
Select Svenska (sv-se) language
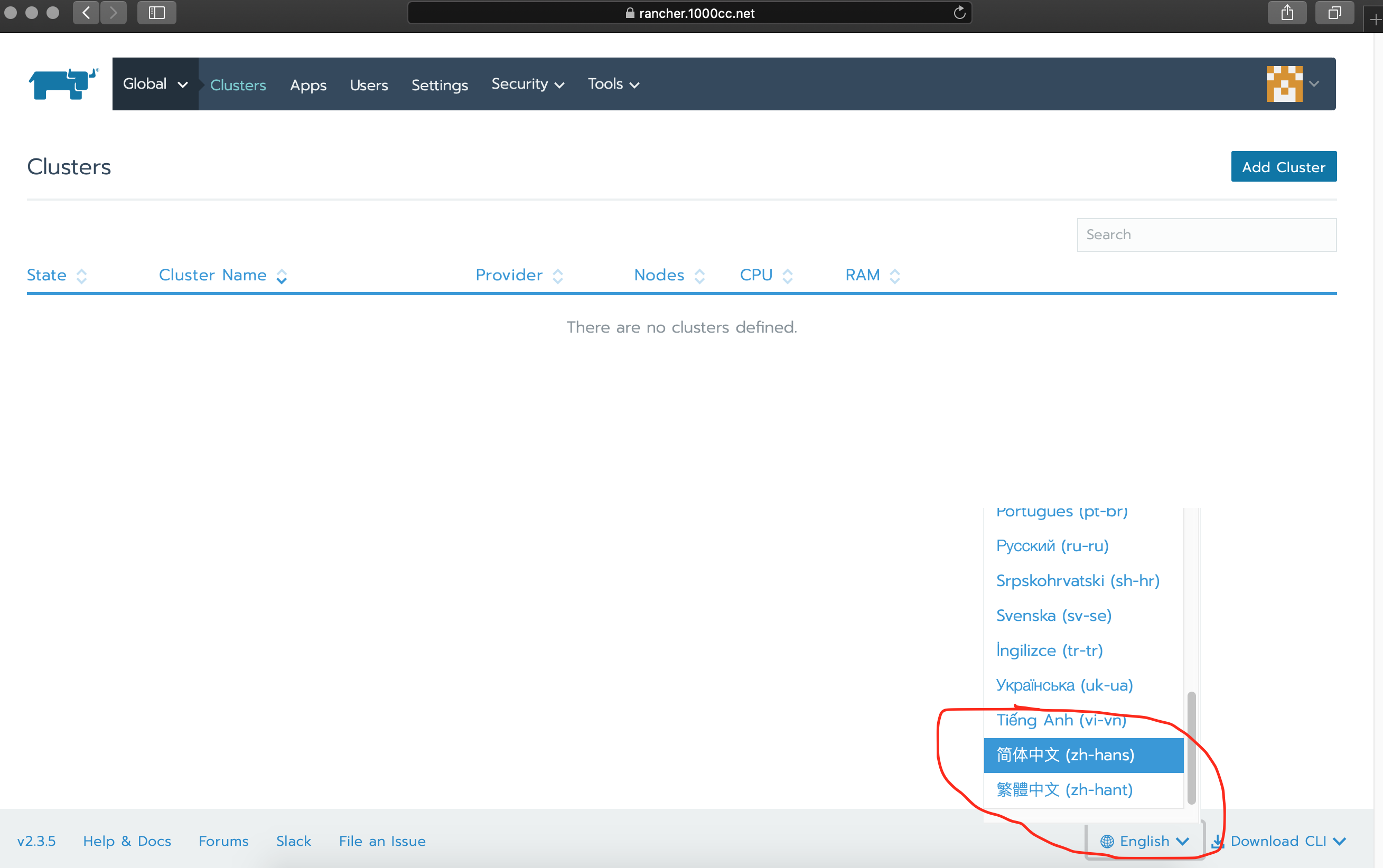[1083, 616]
